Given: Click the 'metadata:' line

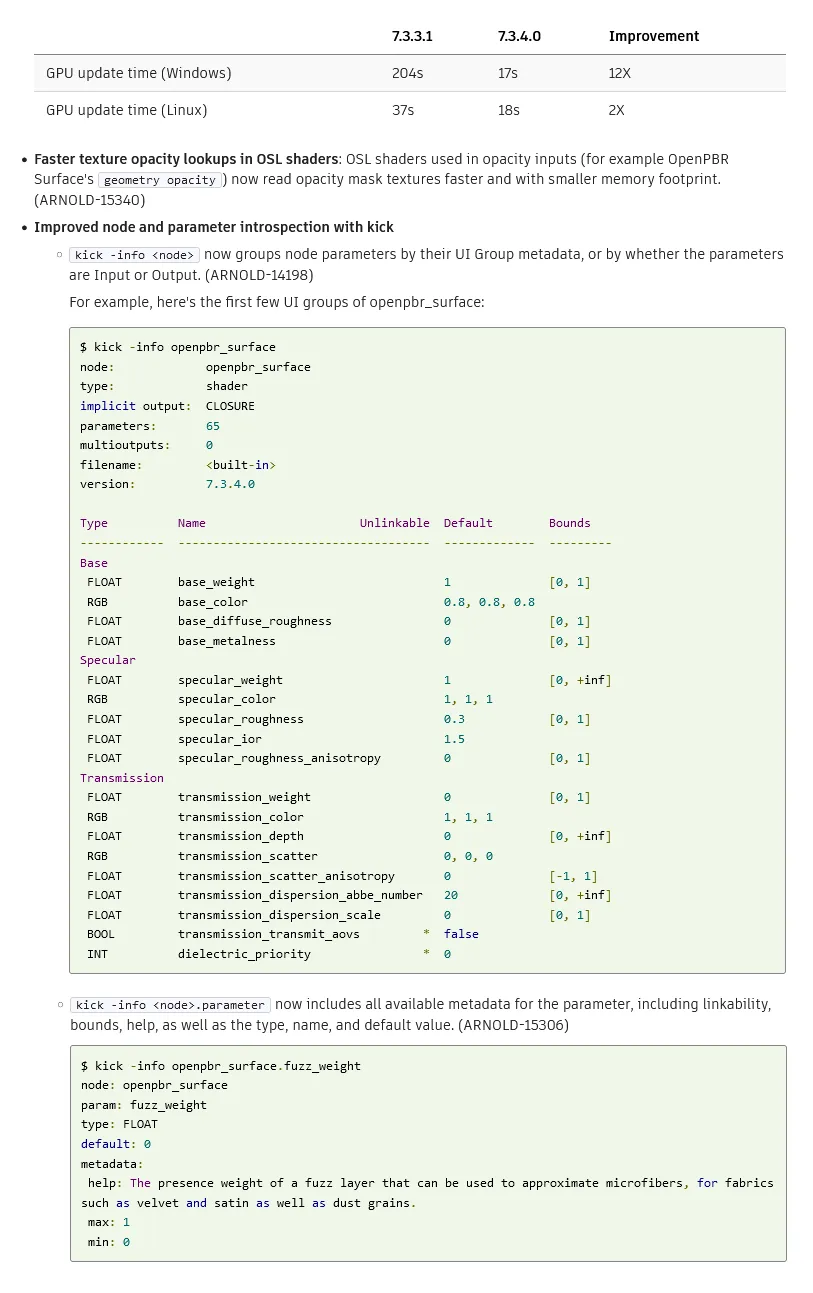Looking at the screenshot, I should pos(112,1164).
